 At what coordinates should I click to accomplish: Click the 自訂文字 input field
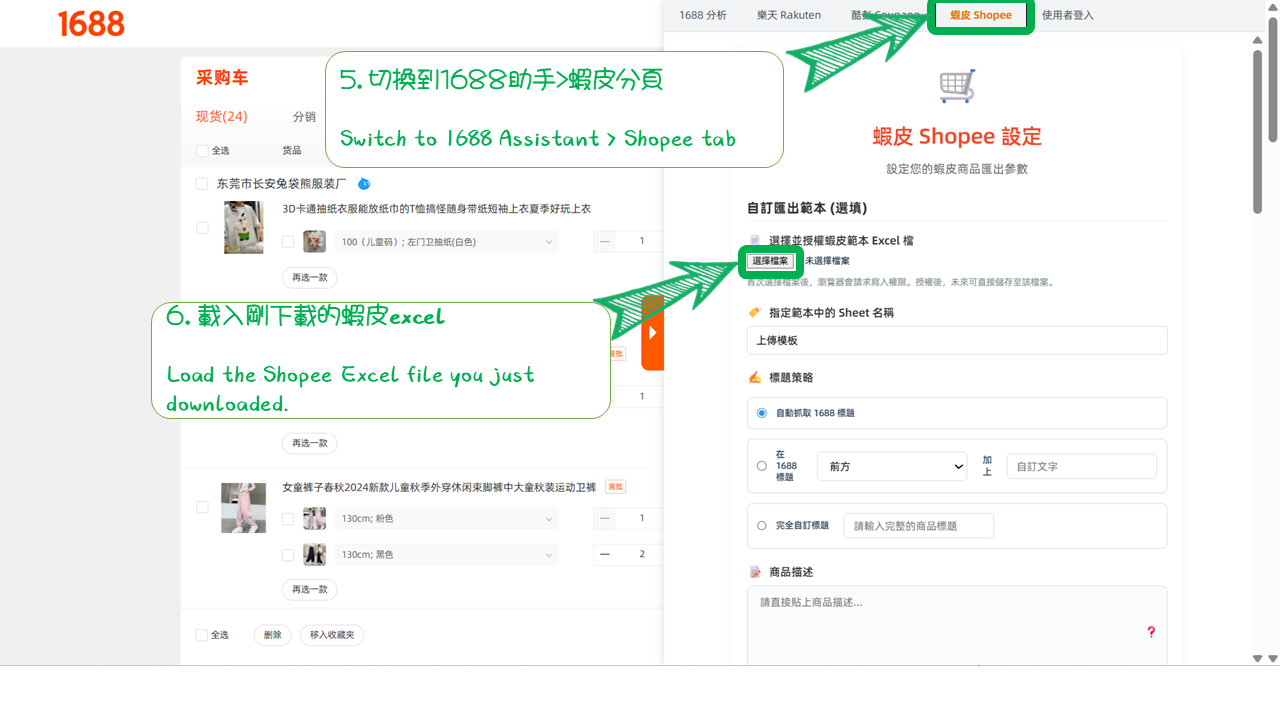pyautogui.click(x=1081, y=466)
